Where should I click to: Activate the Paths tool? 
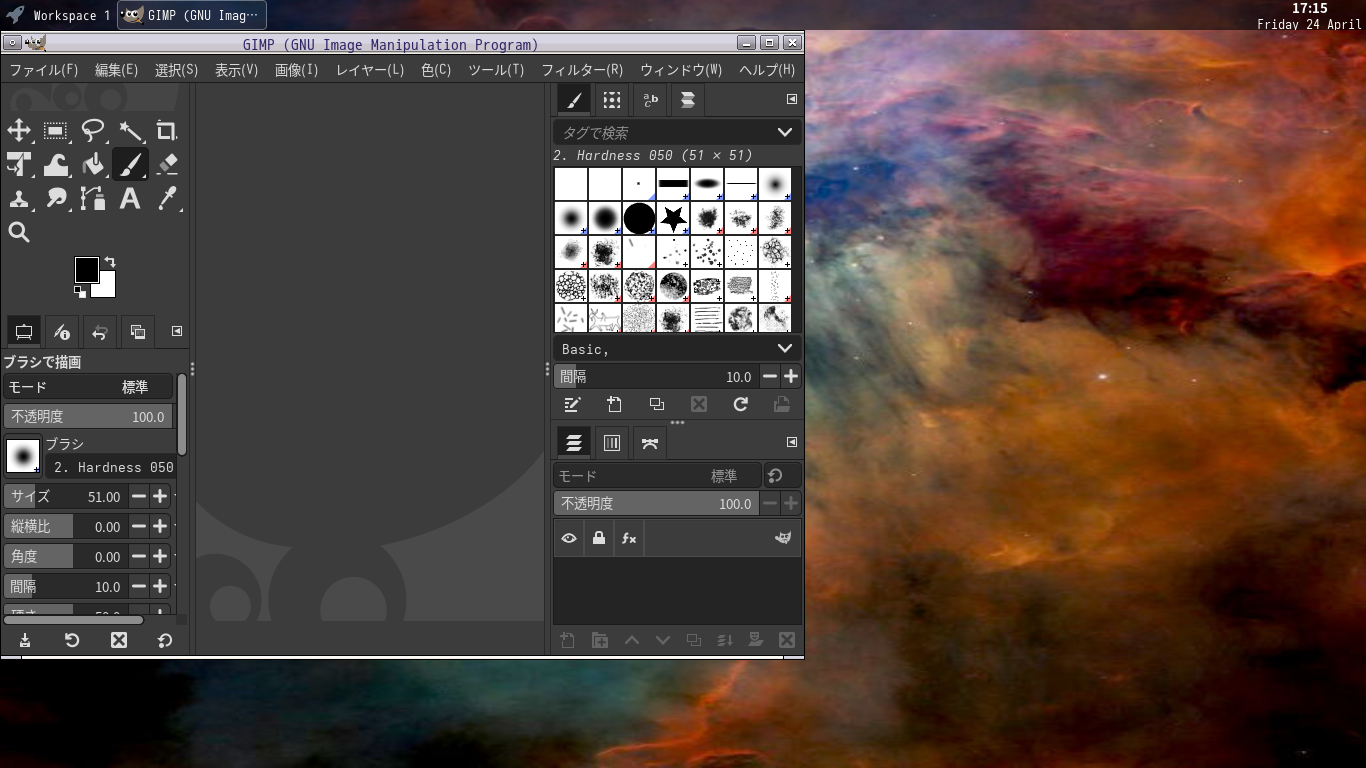point(93,199)
